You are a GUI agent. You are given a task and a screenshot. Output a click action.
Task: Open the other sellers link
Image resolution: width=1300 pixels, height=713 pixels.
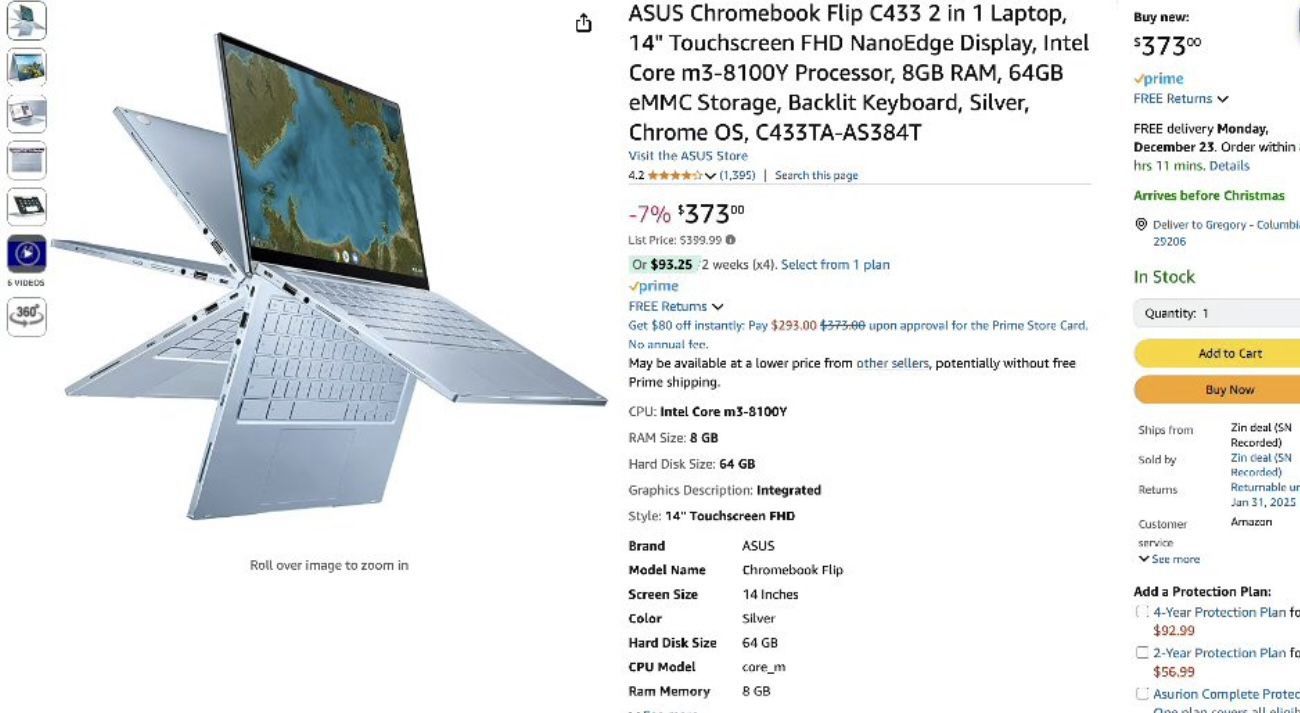(892, 363)
